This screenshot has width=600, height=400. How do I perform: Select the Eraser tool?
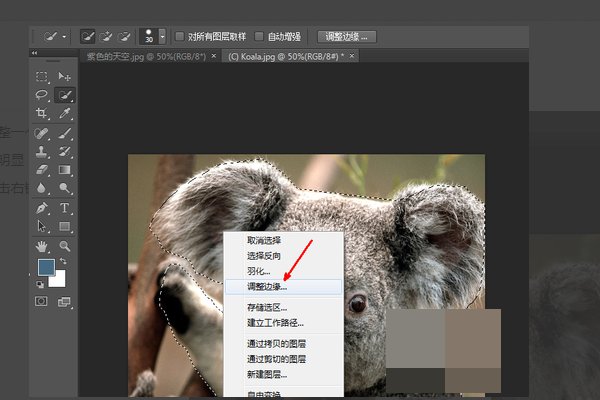pyautogui.click(x=41, y=170)
